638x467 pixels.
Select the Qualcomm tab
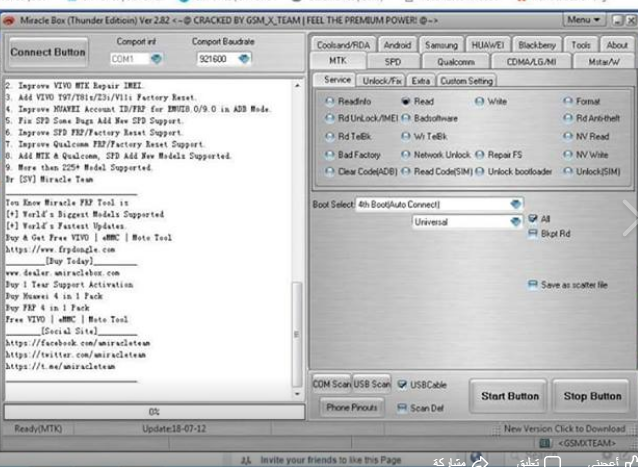[456, 62]
